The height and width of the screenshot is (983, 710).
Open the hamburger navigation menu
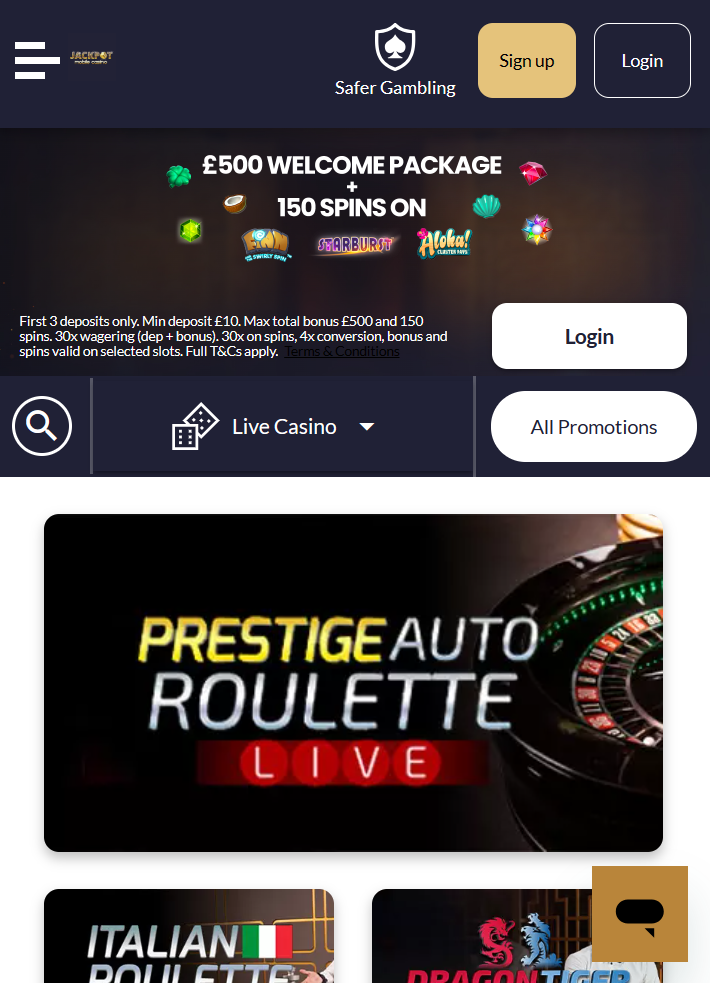click(x=37, y=60)
